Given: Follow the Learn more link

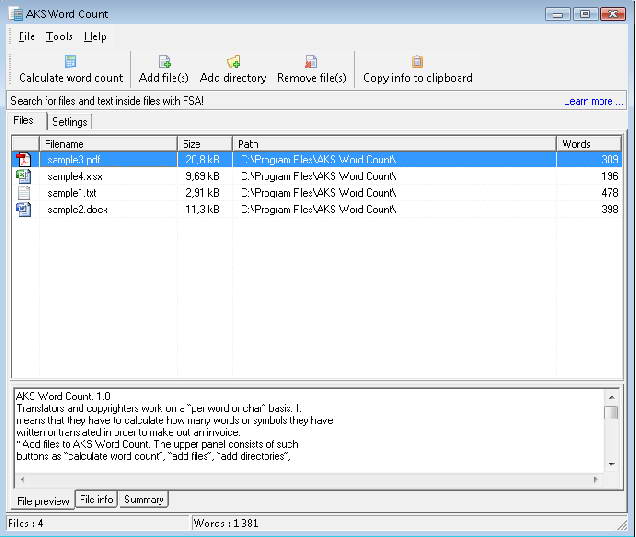Looking at the screenshot, I should tap(593, 101).
